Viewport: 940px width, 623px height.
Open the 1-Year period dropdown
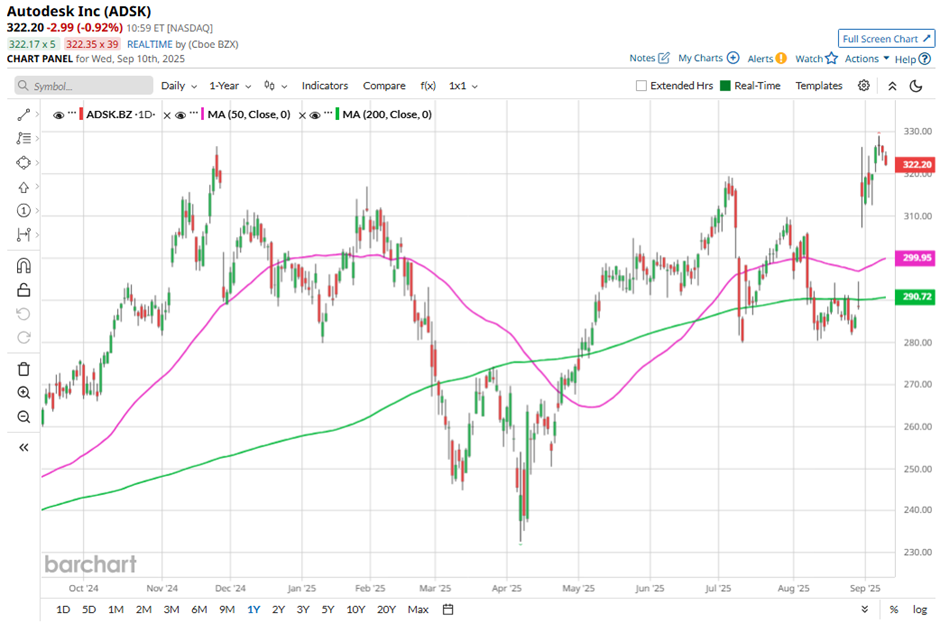click(230, 86)
